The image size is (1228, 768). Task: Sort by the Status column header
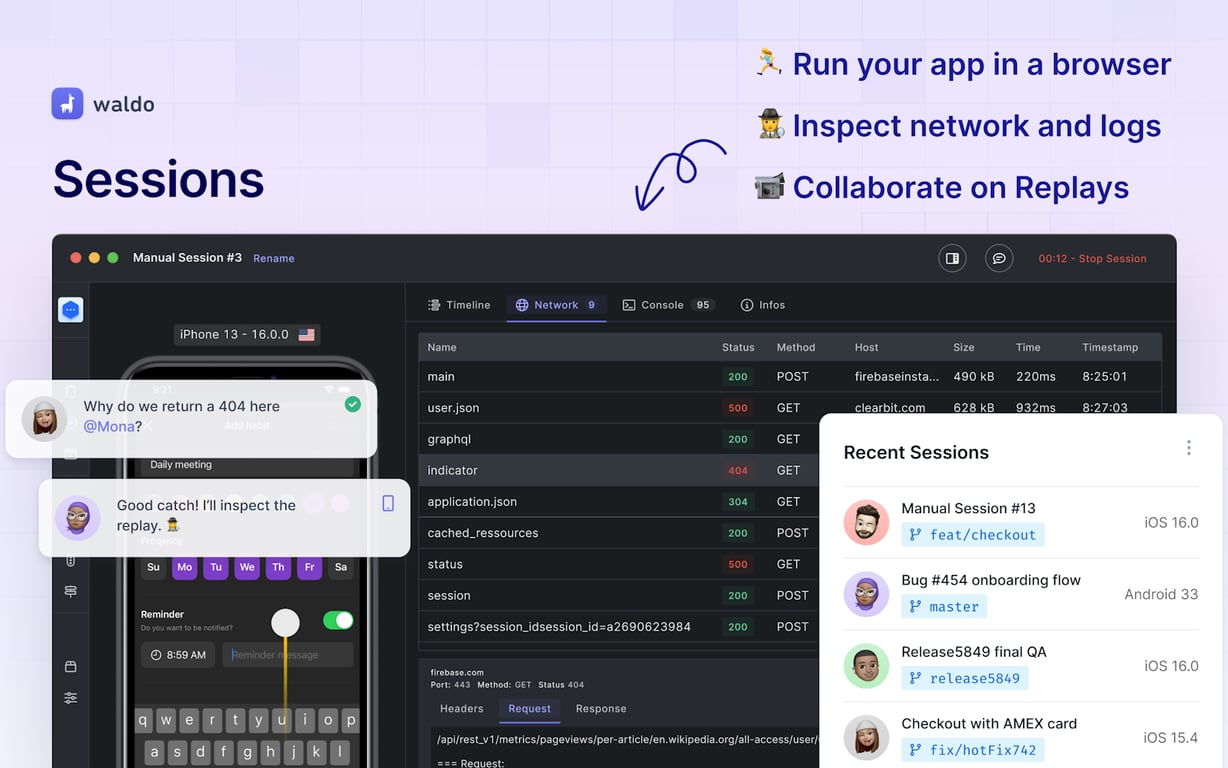[x=738, y=347]
